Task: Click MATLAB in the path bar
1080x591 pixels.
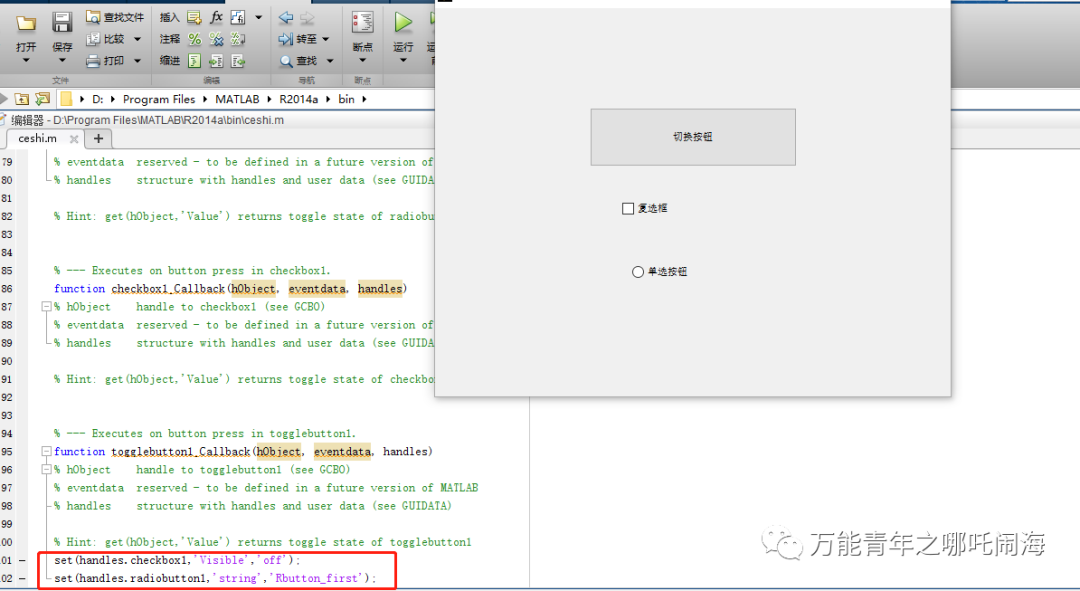Action: [x=237, y=99]
